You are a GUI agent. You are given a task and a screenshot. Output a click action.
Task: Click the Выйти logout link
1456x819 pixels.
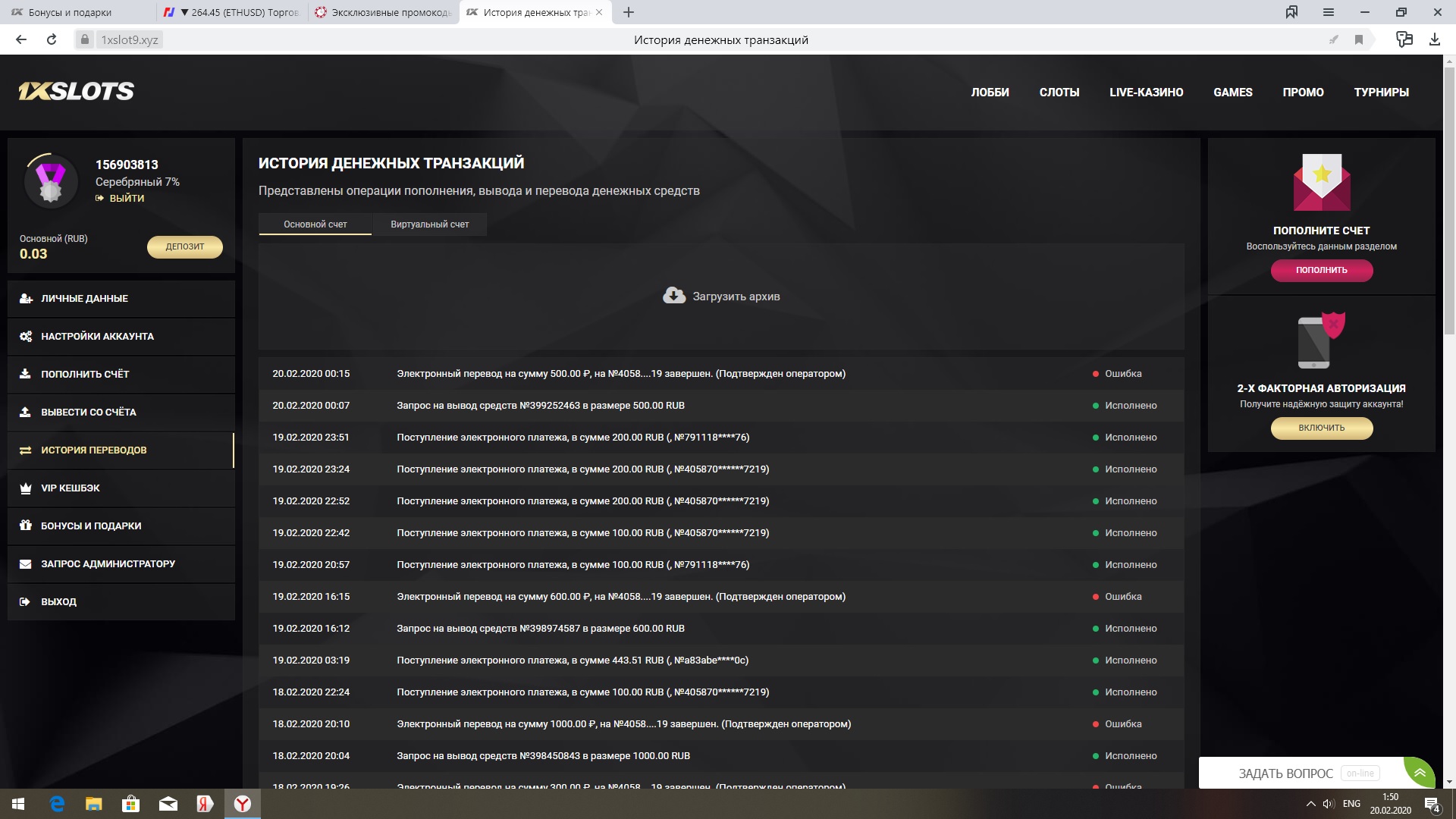click(x=126, y=198)
